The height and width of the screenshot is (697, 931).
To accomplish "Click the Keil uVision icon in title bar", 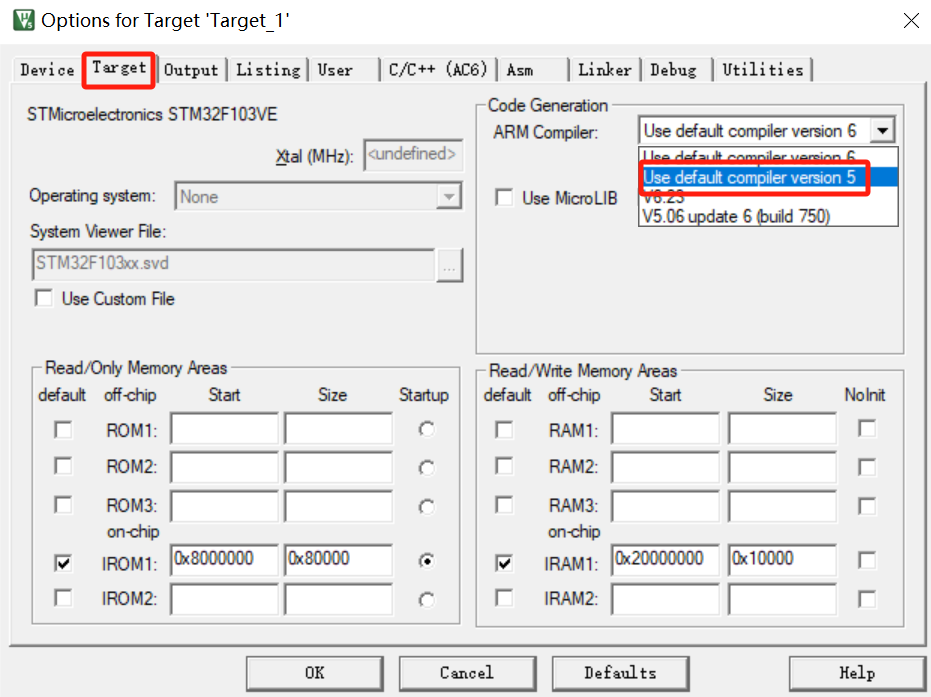I will pyautogui.click(x=24, y=20).
